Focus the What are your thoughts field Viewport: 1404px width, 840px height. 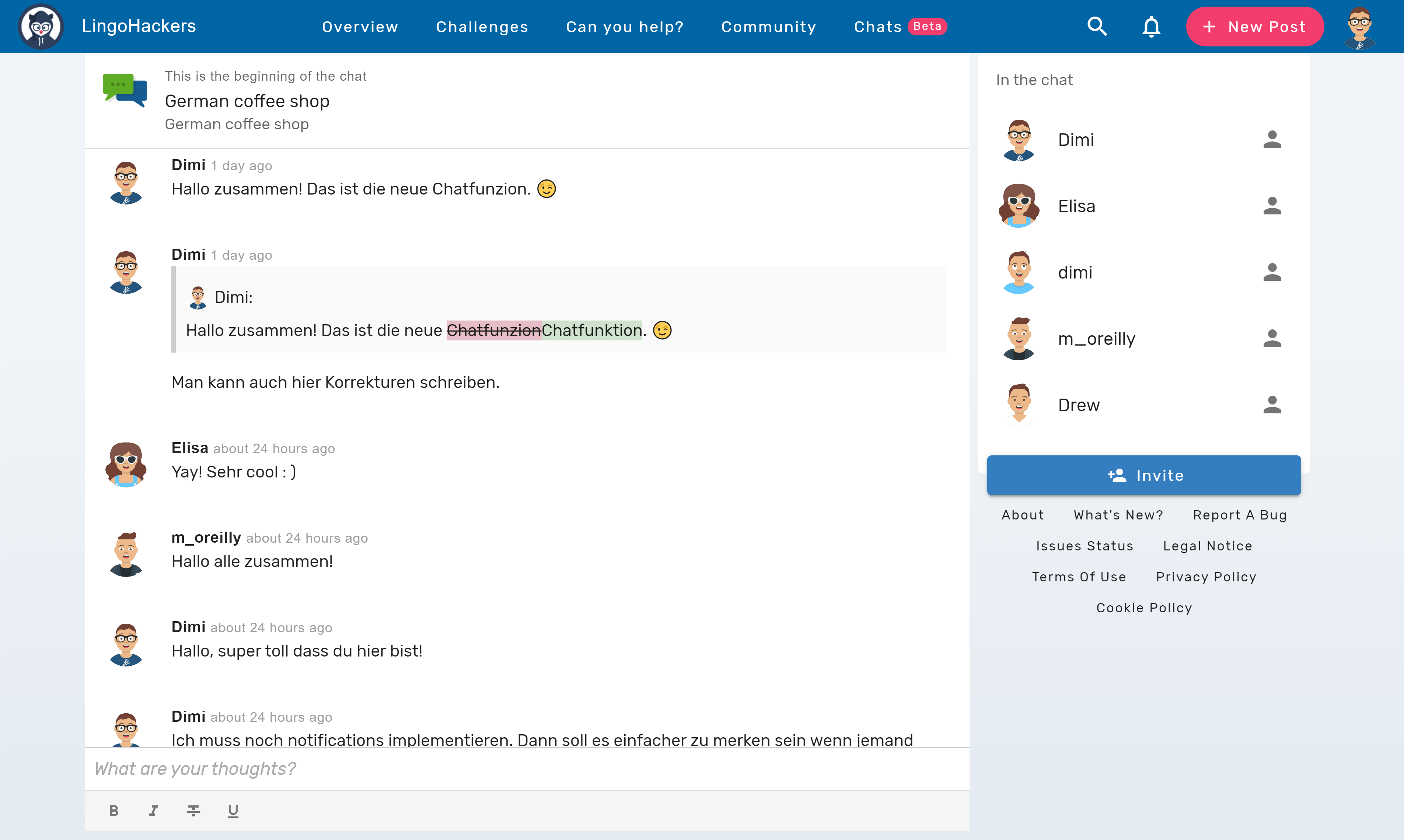pyautogui.click(x=527, y=769)
